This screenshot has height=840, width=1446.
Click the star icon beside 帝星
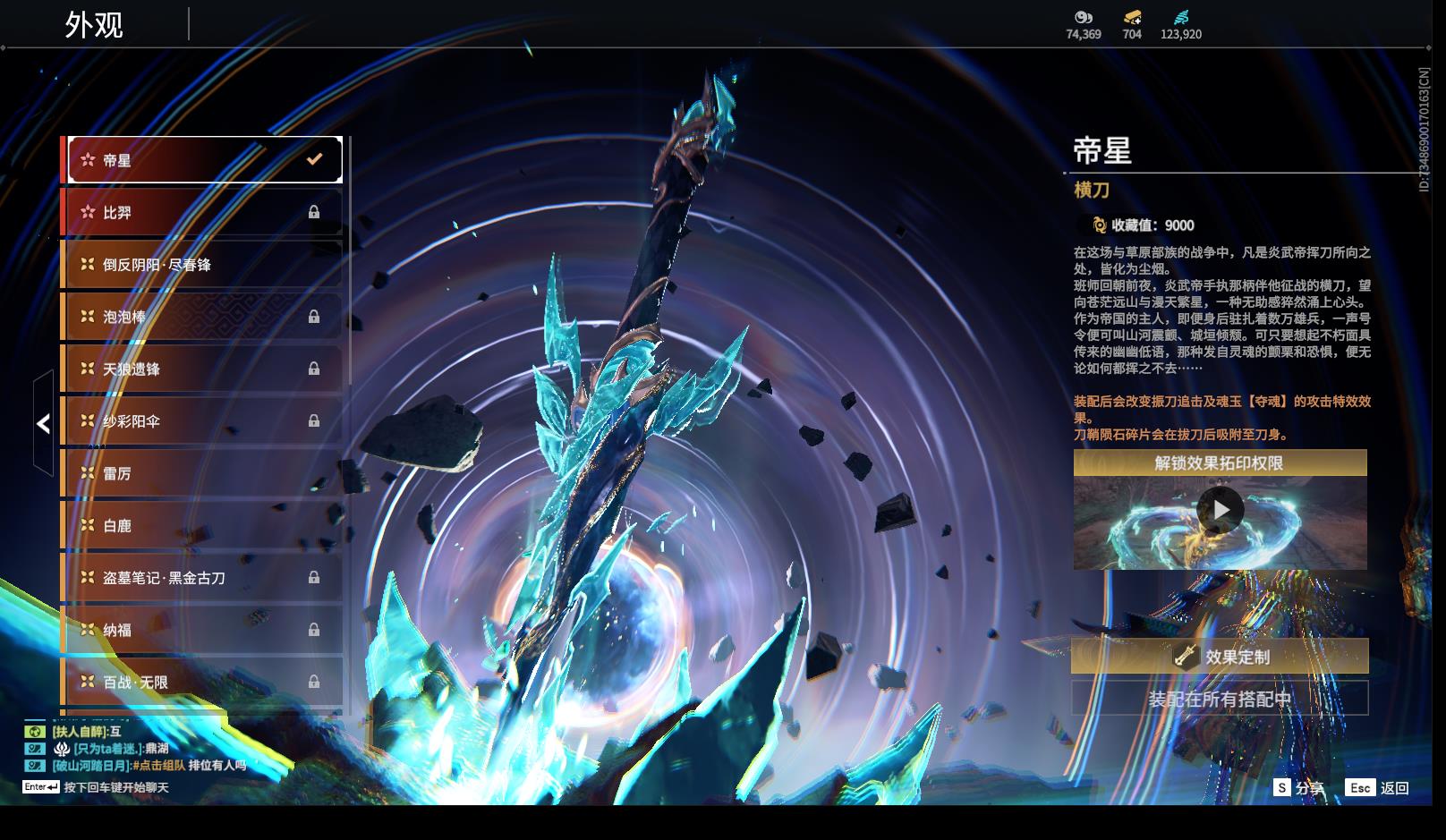(x=88, y=160)
